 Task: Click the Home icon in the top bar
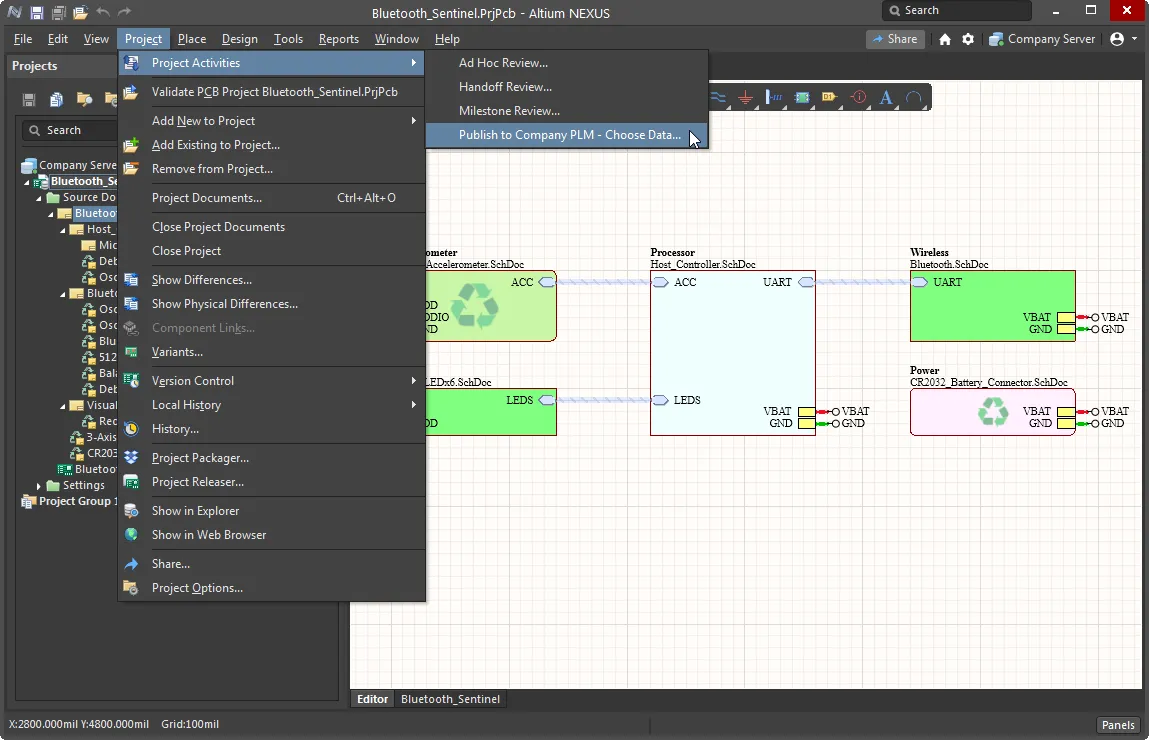[x=945, y=39]
